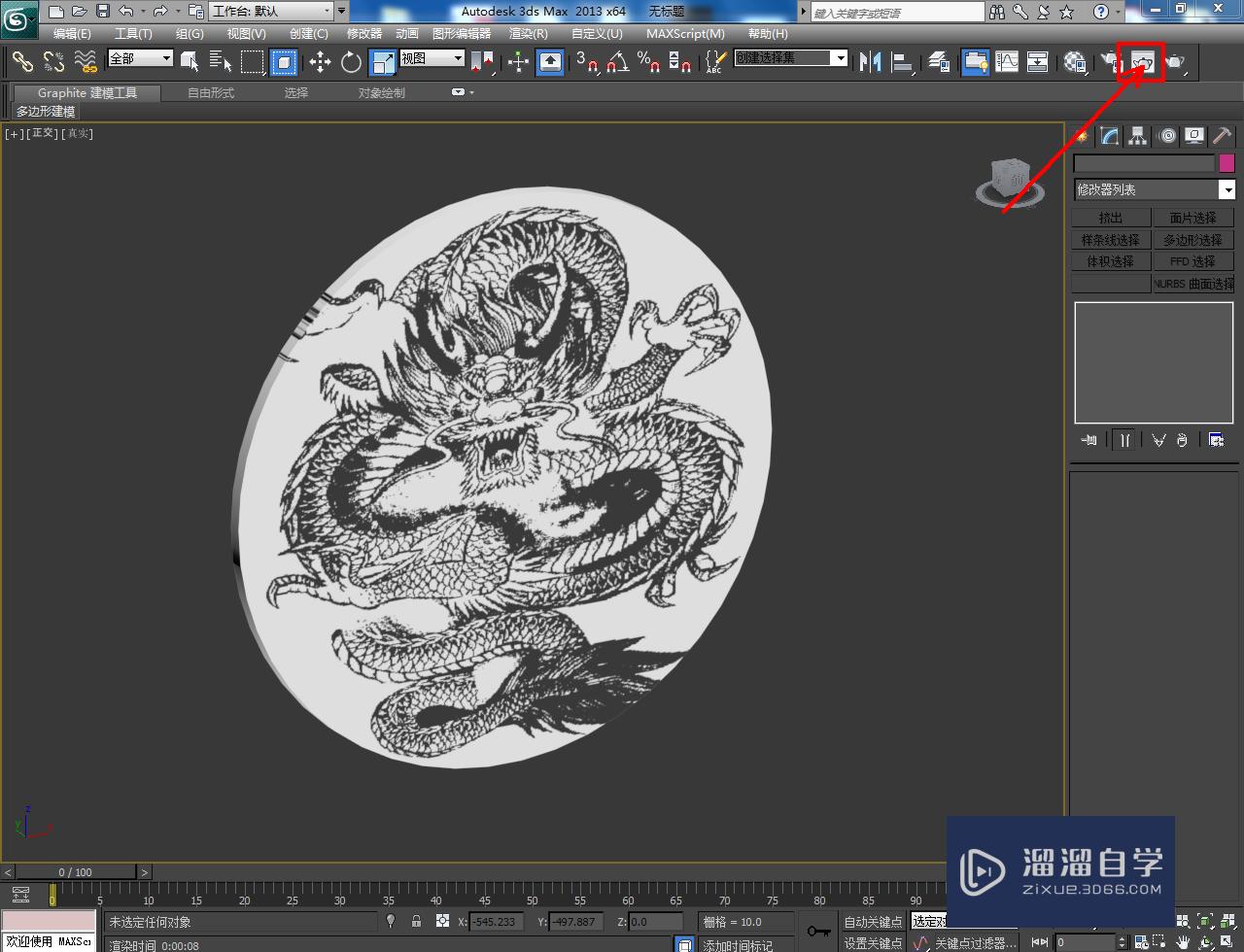Click the 0 / 100 time slider
The height and width of the screenshot is (952, 1244).
tap(76, 872)
